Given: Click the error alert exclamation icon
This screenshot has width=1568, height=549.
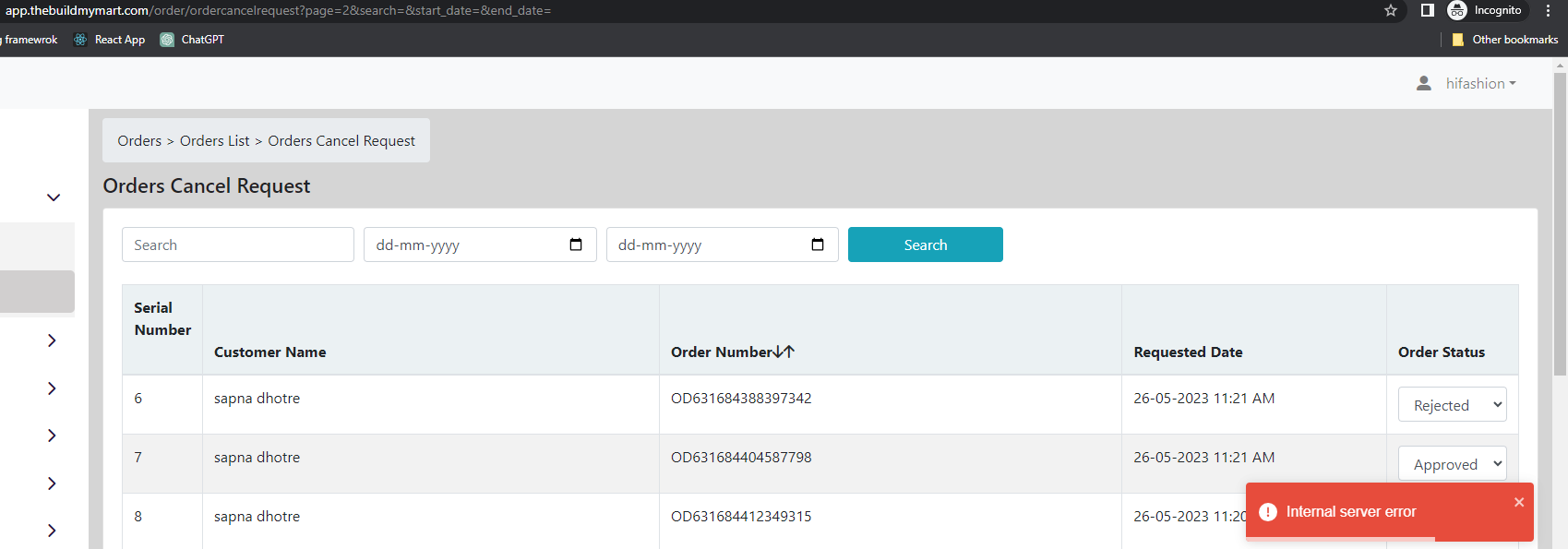Looking at the screenshot, I should (1268, 512).
